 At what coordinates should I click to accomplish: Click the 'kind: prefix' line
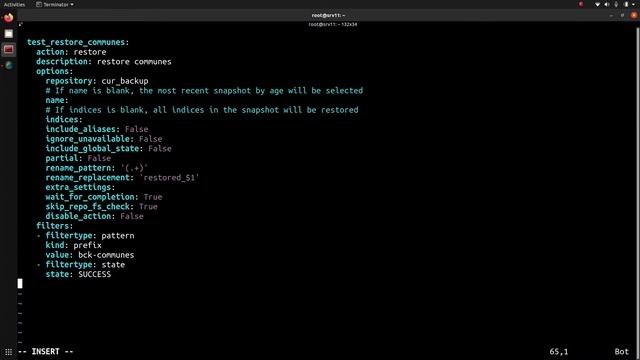(x=73, y=245)
